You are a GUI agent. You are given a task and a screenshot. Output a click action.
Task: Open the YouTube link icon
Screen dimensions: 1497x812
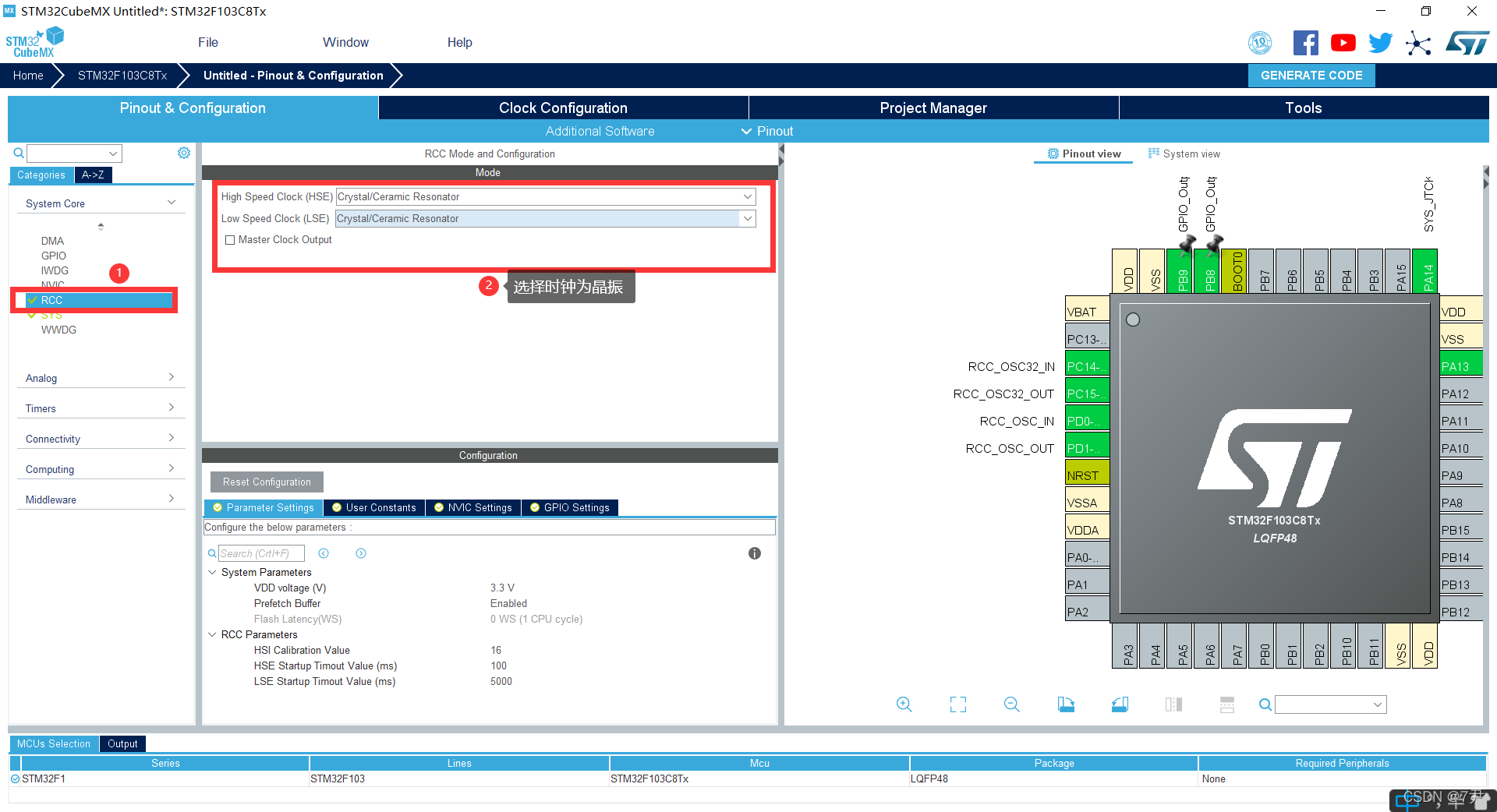1343,43
